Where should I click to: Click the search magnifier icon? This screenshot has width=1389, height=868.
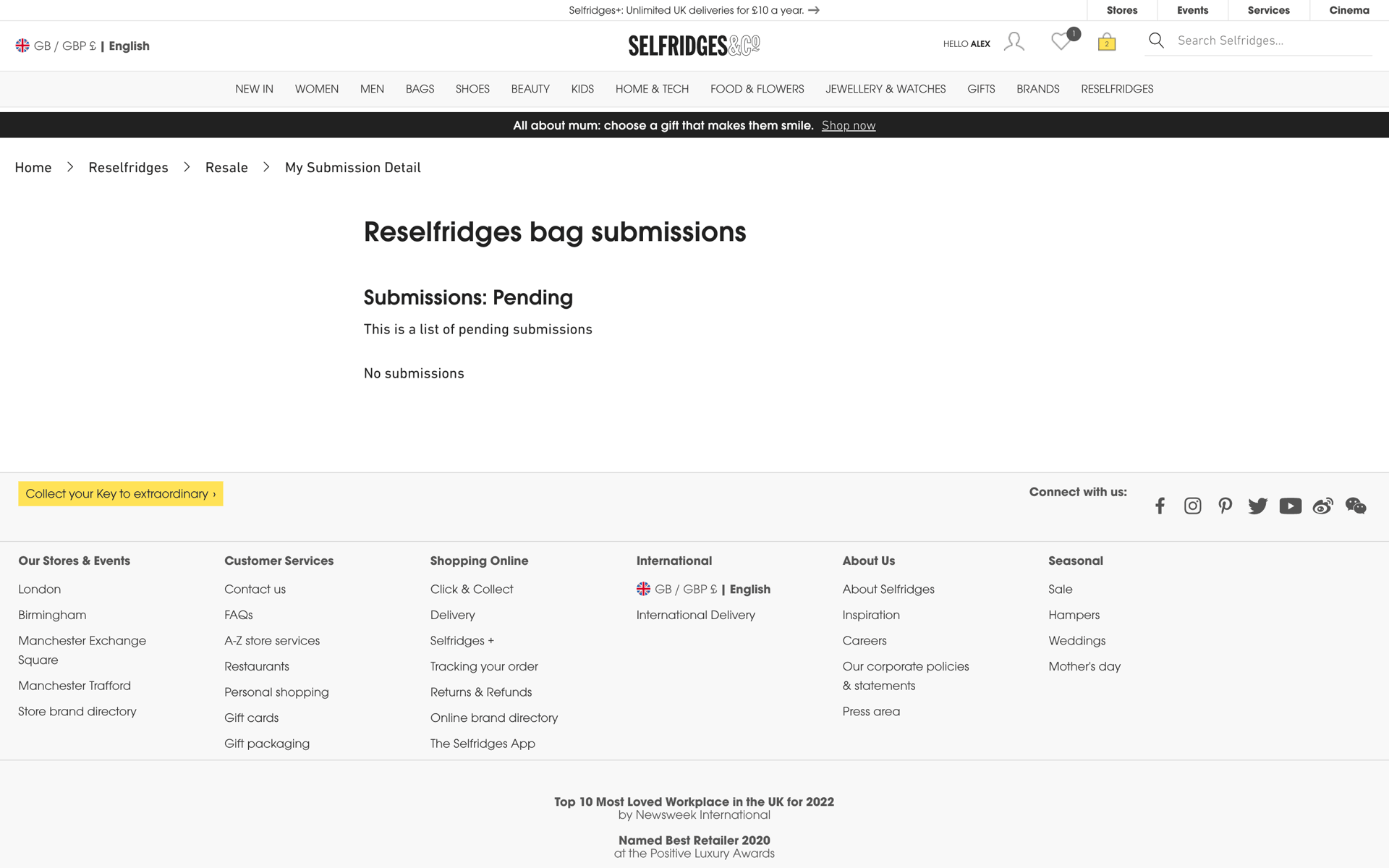[x=1156, y=41]
